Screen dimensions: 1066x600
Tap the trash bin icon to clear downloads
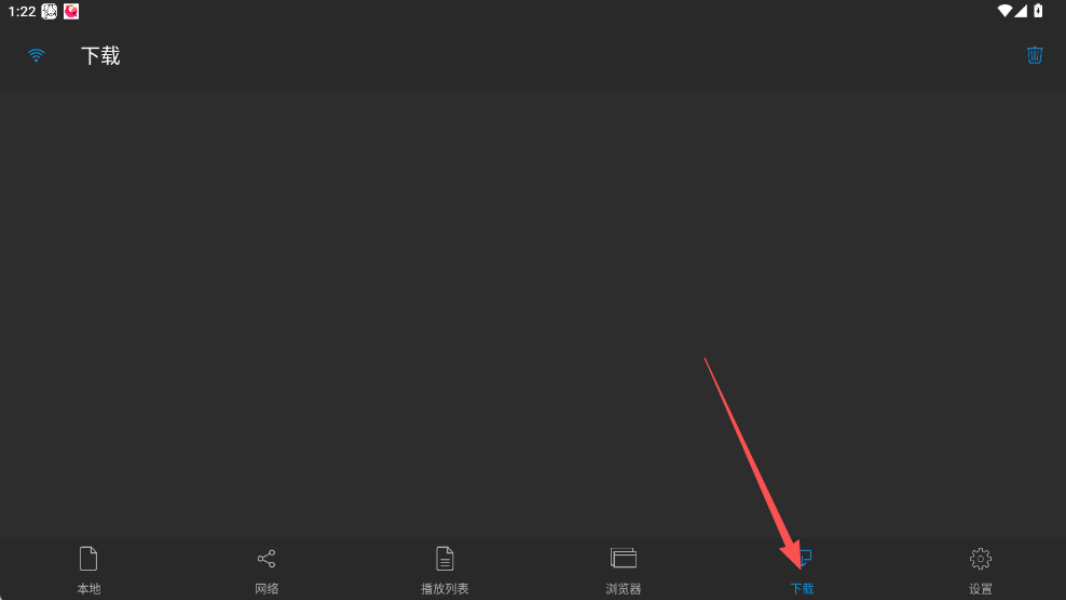click(x=1034, y=55)
